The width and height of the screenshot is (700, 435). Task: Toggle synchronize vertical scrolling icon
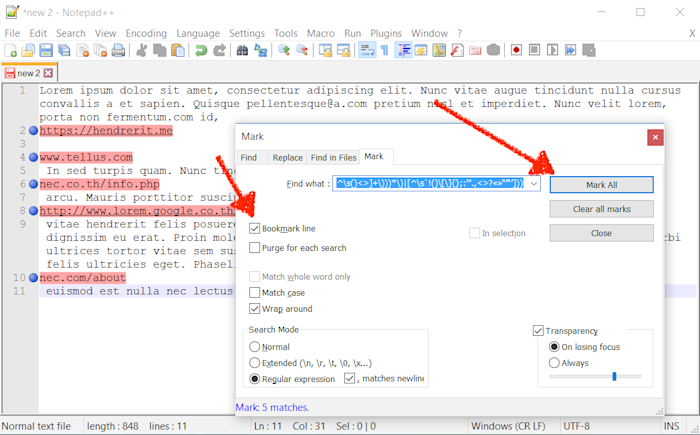click(325, 50)
